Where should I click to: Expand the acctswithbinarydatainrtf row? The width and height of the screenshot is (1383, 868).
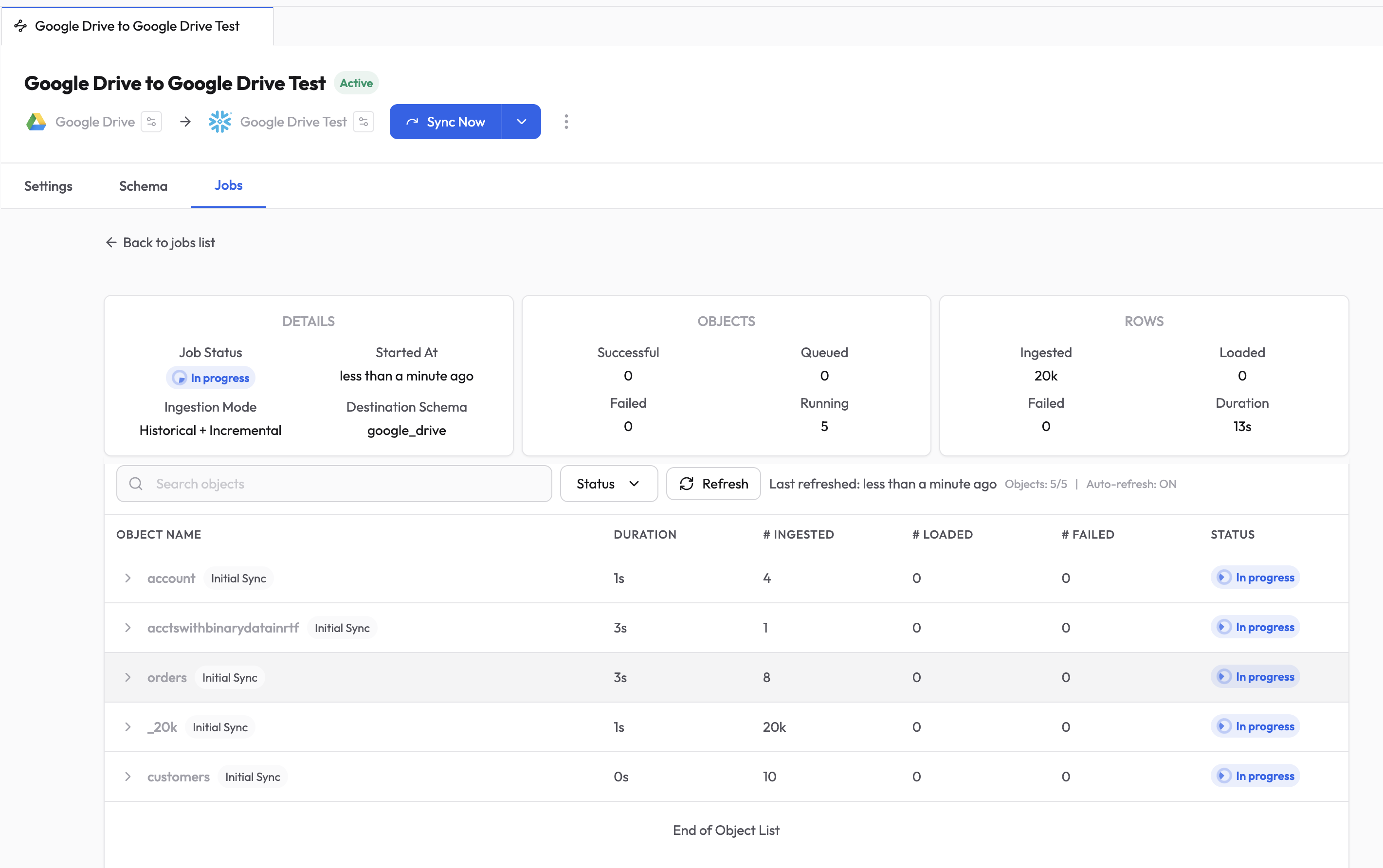pyautogui.click(x=128, y=628)
